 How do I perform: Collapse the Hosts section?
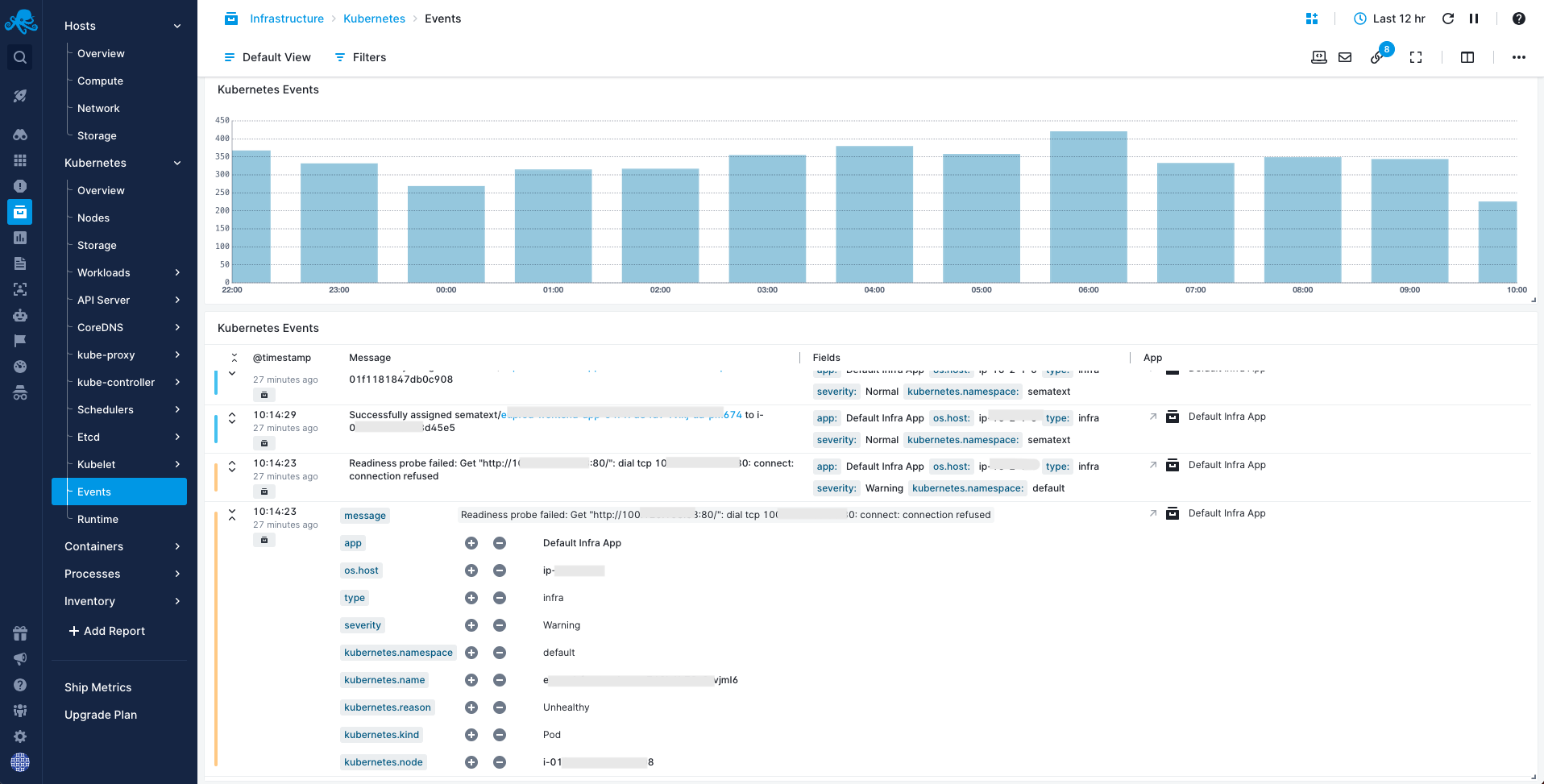click(x=177, y=26)
